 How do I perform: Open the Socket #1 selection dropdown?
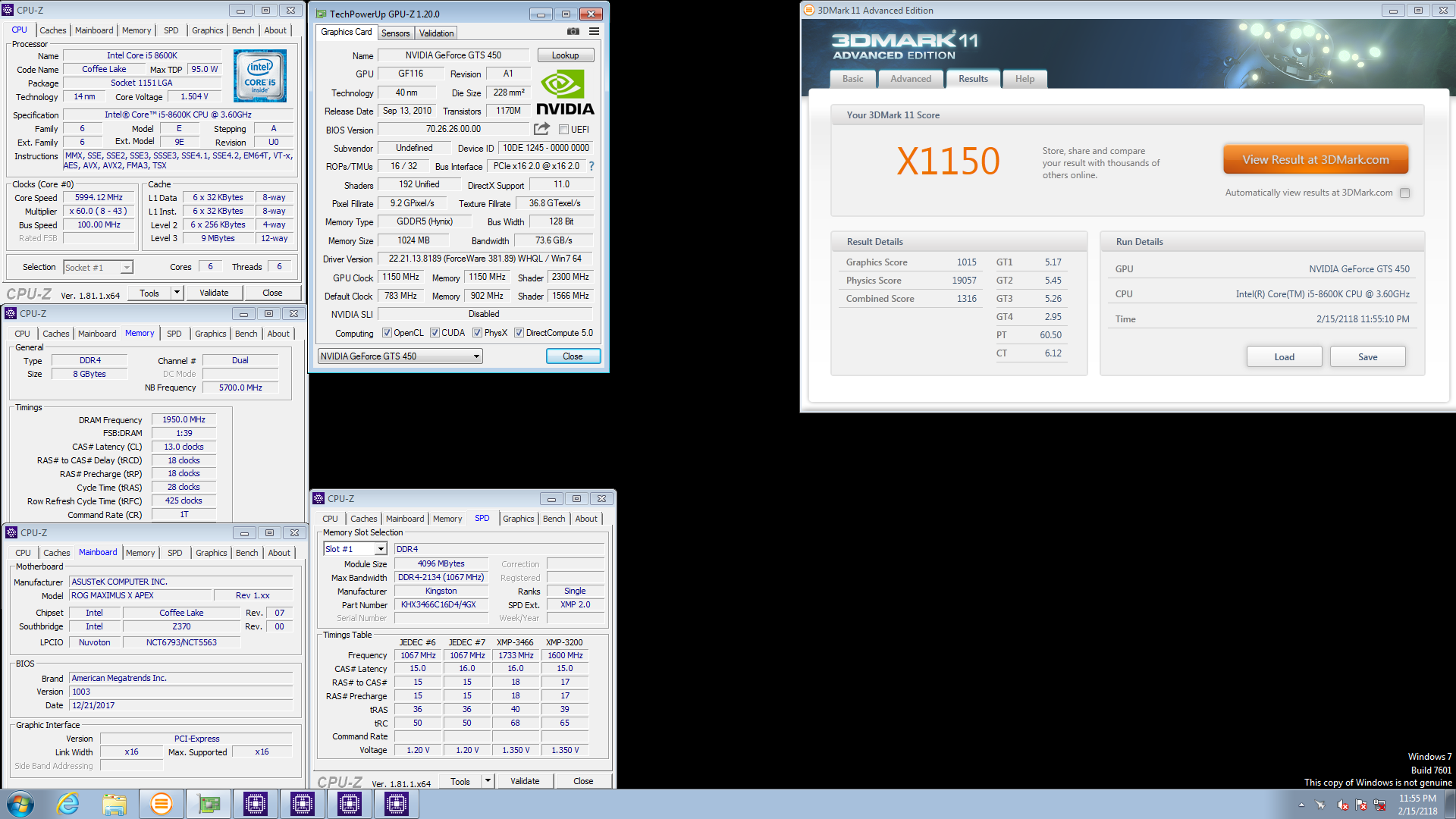pos(98,268)
